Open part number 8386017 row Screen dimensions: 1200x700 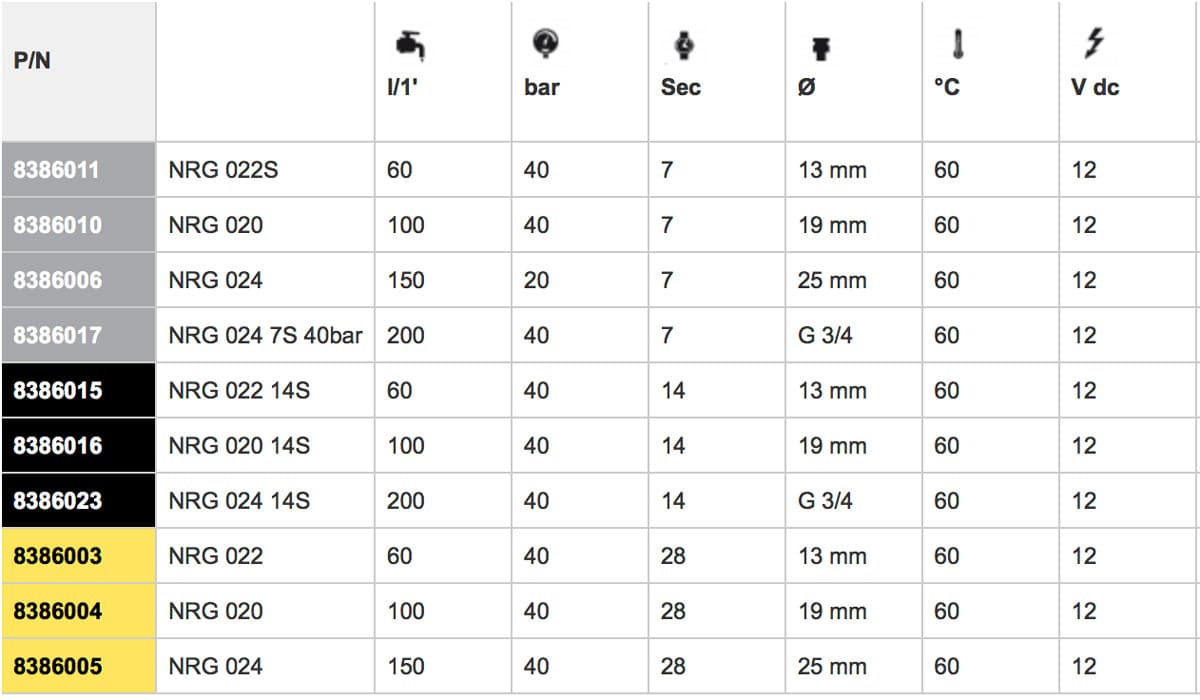(x=57, y=335)
